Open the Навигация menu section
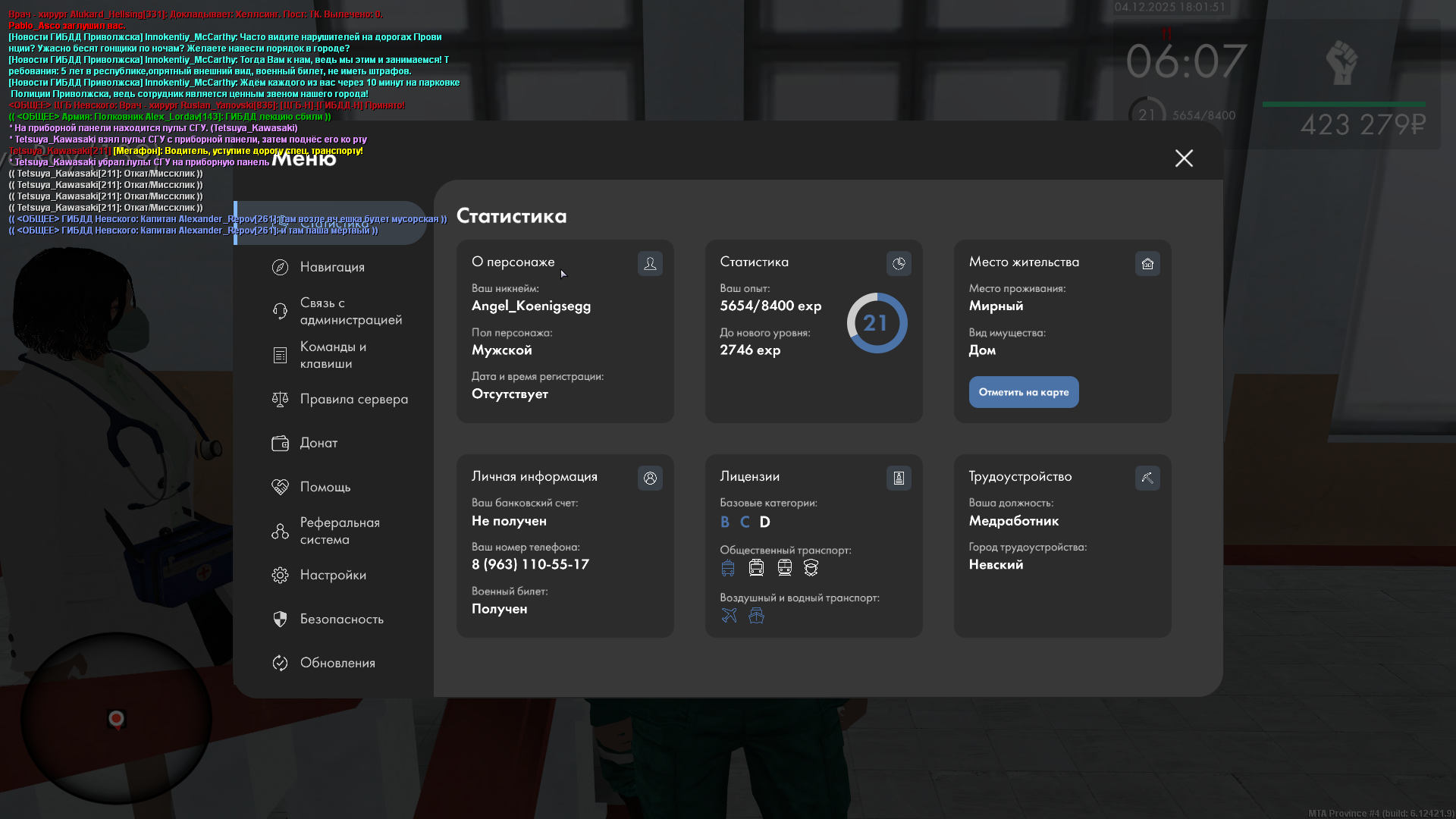 332,268
